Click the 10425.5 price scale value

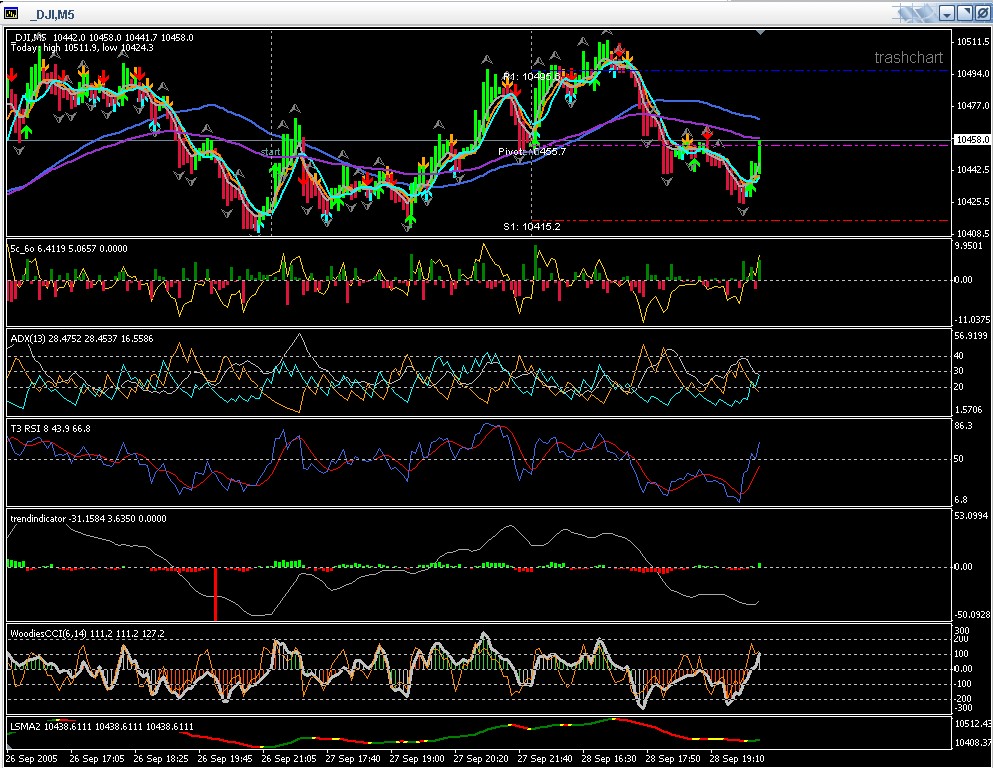tap(973, 202)
